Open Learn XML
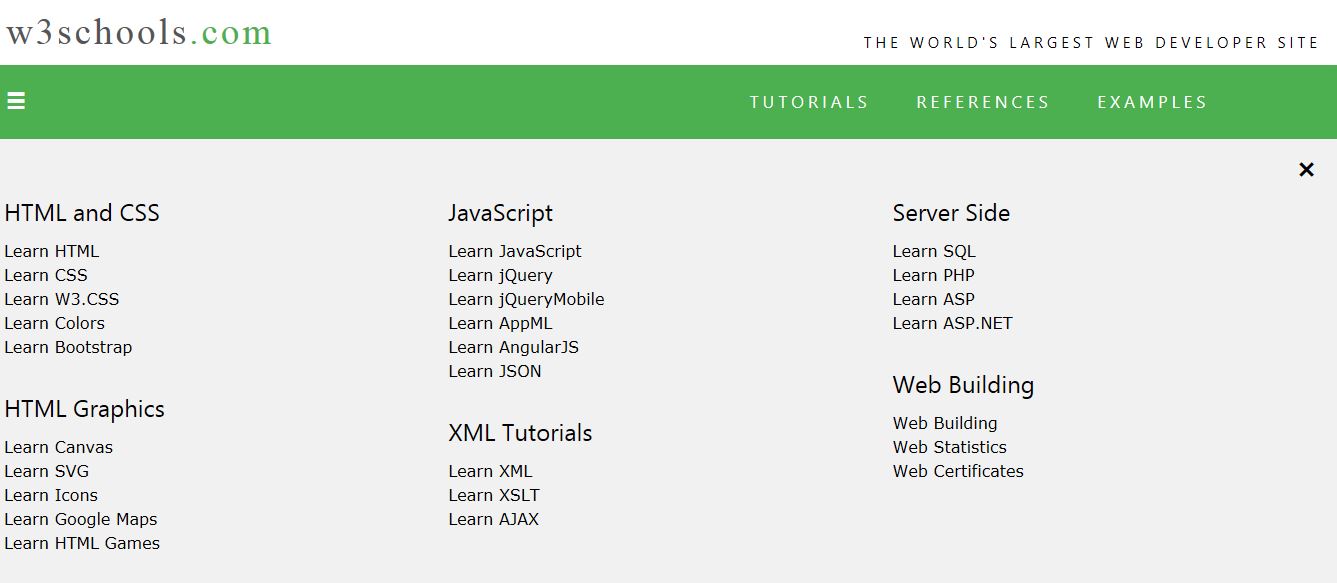Viewport: 1337px width, 583px height. [490, 471]
